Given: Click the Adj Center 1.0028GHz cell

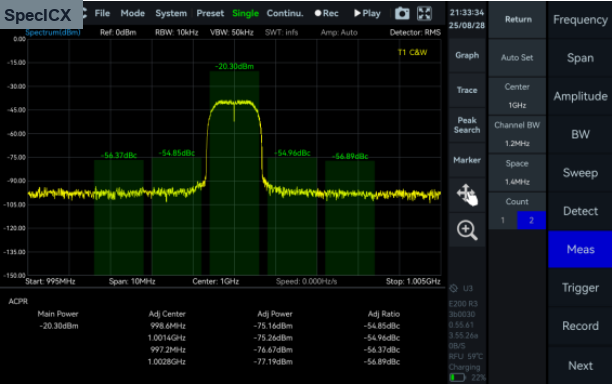Looking at the screenshot, I should 167,362.
